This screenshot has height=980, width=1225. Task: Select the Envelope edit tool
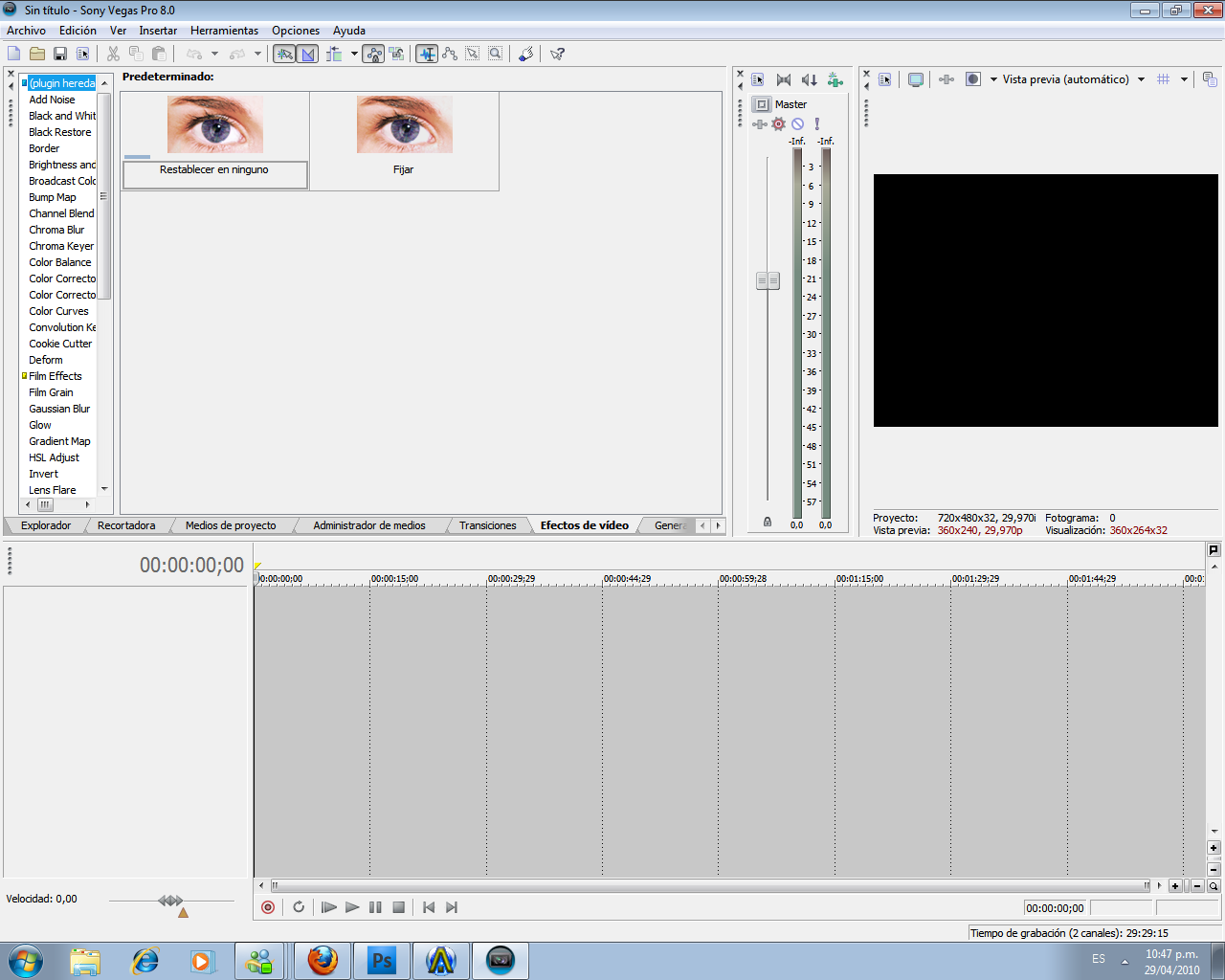coord(450,54)
